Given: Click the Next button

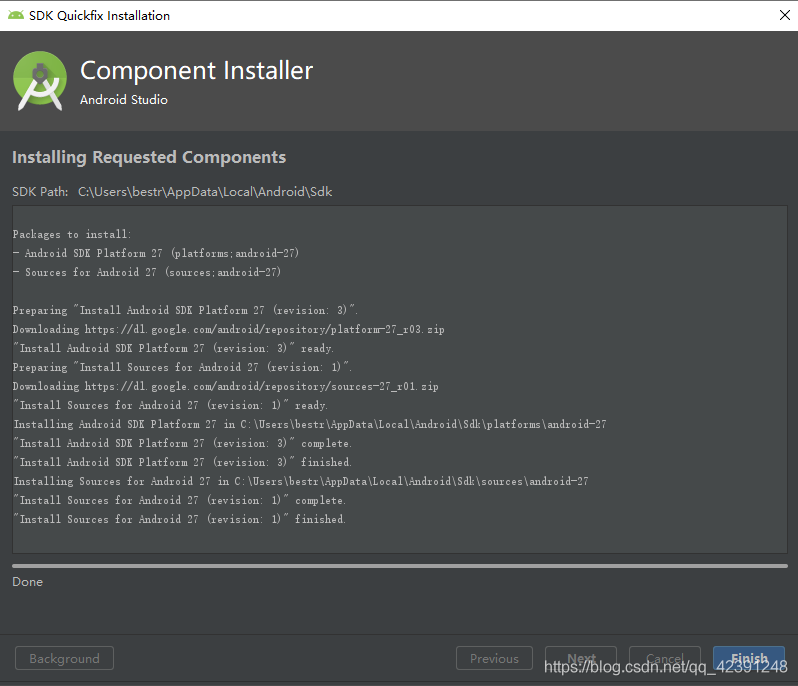Looking at the screenshot, I should click(x=581, y=659).
